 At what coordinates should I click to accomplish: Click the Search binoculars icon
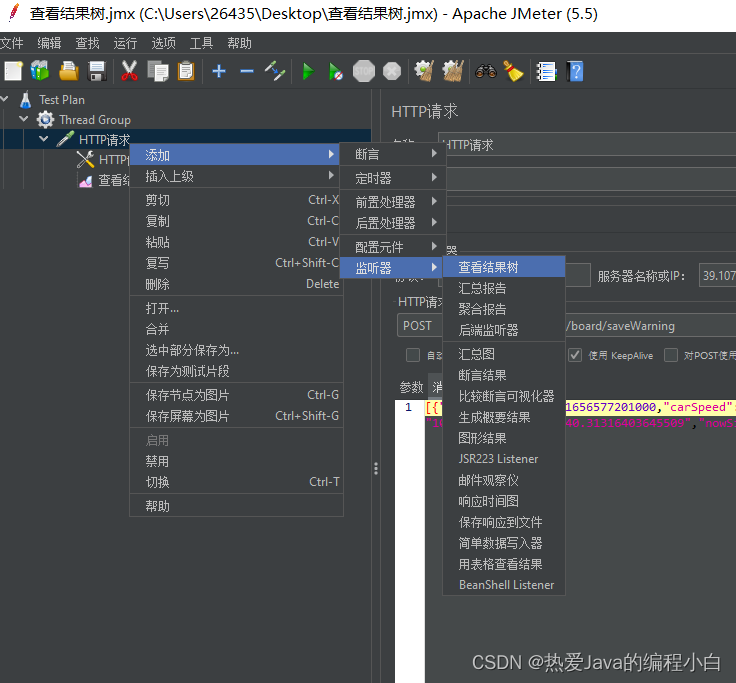tap(486, 71)
